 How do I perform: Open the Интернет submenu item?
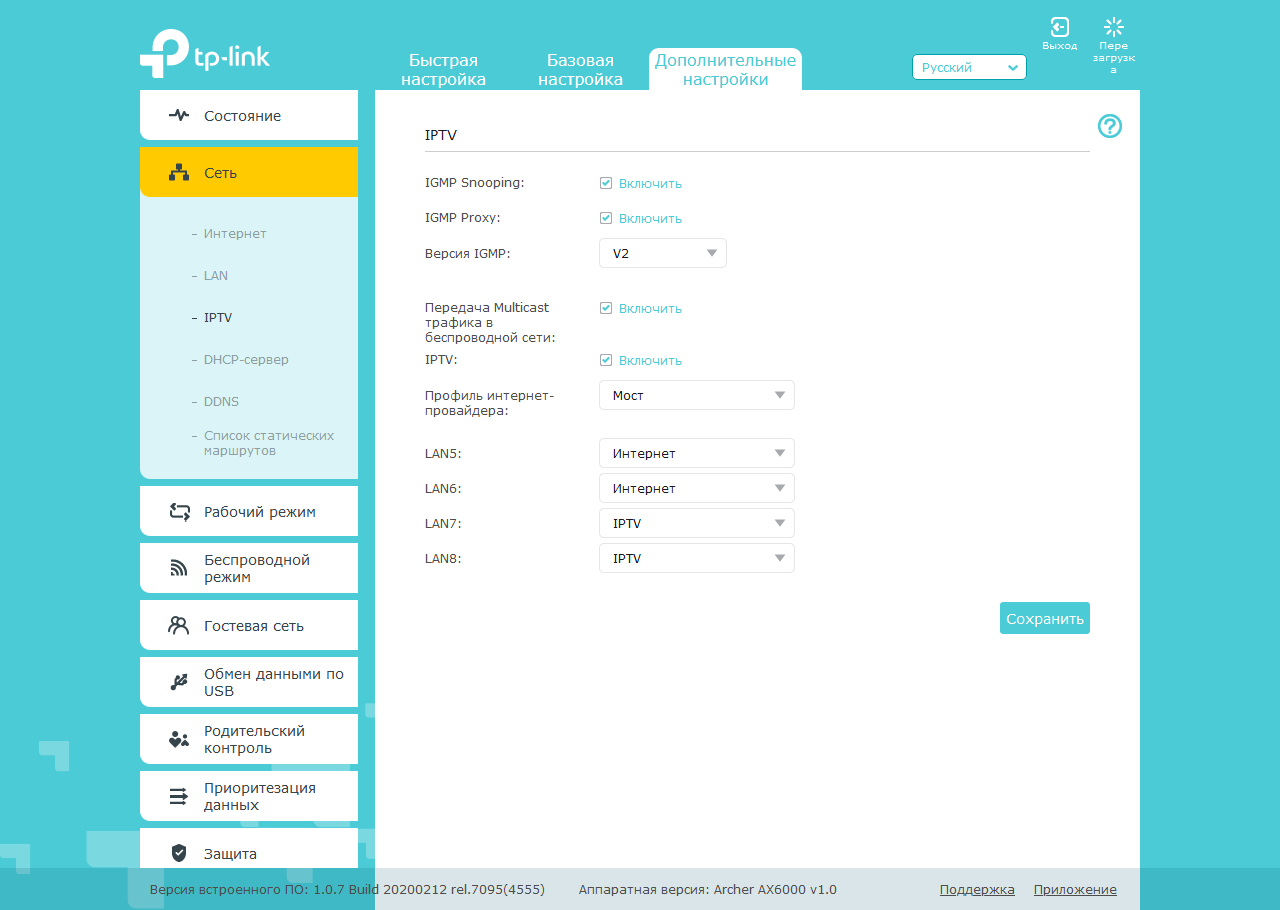[x=235, y=233]
